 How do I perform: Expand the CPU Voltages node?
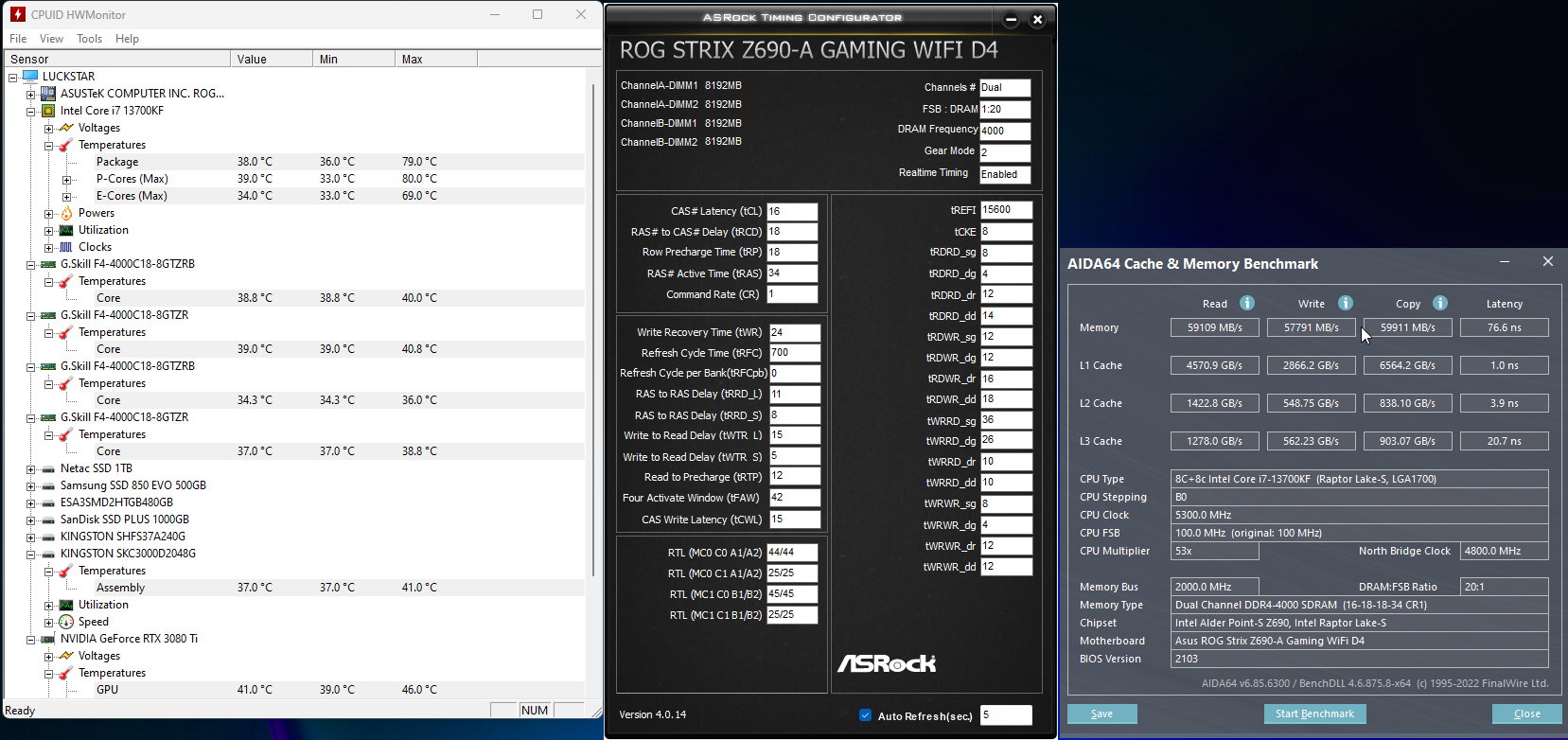pyautogui.click(x=48, y=128)
